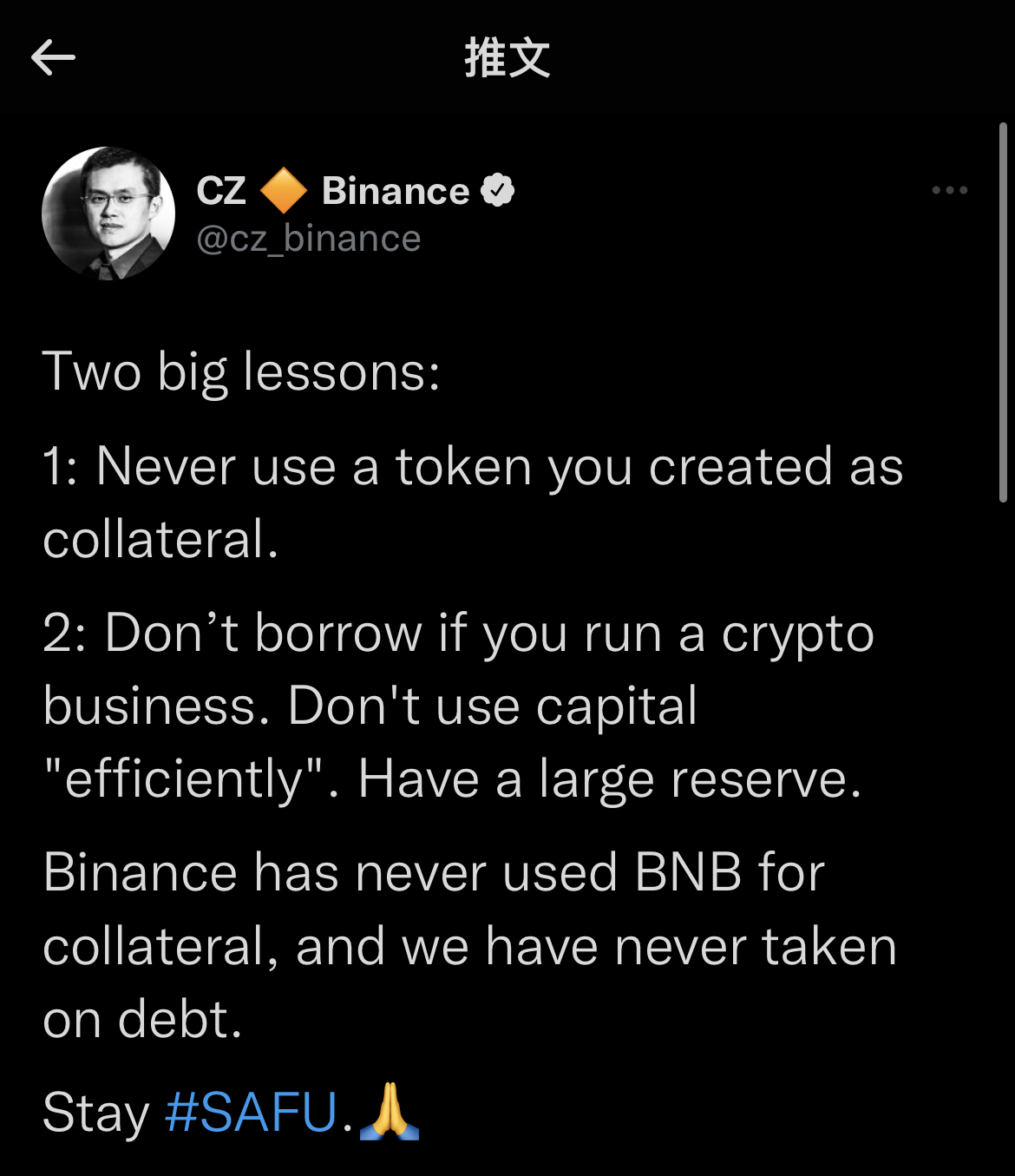
Task: Click the verified badge next to Binance
Action: tap(498, 190)
